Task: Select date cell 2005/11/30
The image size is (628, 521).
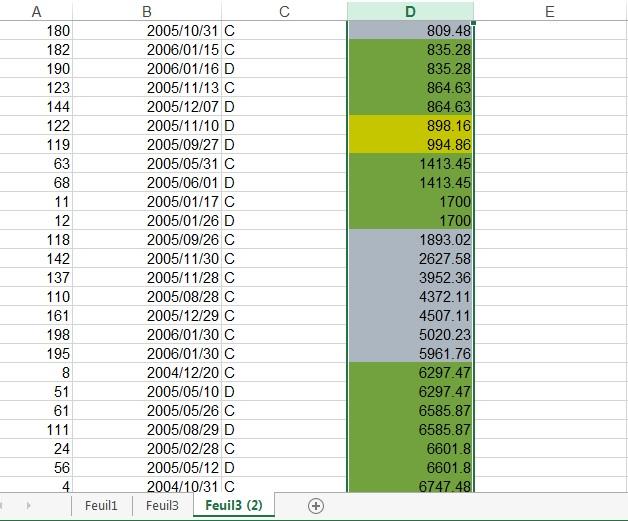Action: point(147,259)
